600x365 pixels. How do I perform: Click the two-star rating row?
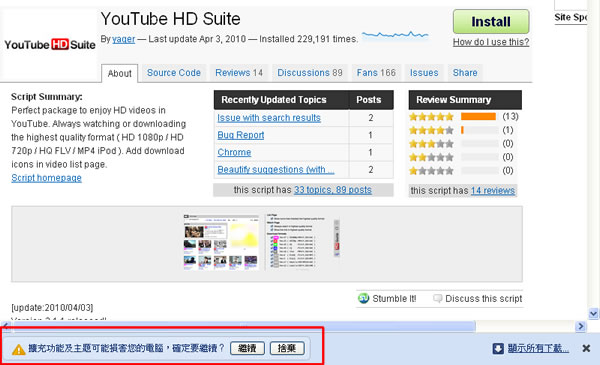(463, 157)
